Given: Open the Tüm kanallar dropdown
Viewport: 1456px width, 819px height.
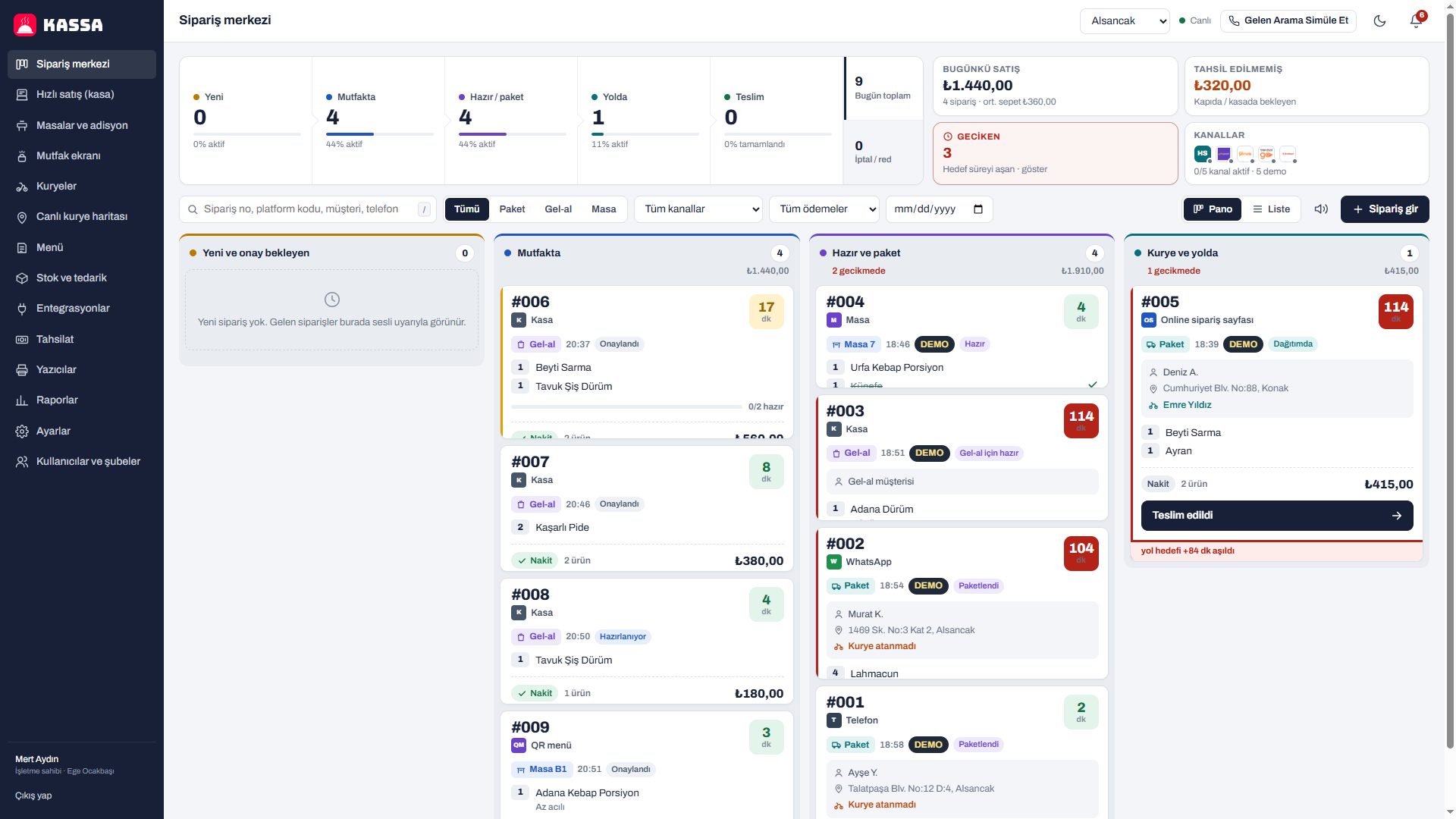Looking at the screenshot, I should 698,209.
